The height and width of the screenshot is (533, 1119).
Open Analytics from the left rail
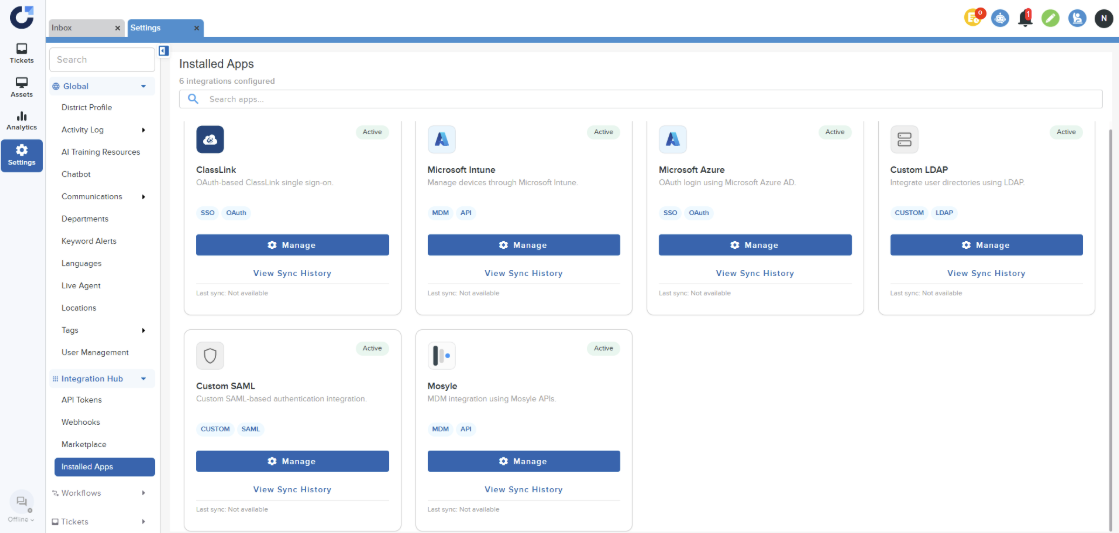[21, 121]
